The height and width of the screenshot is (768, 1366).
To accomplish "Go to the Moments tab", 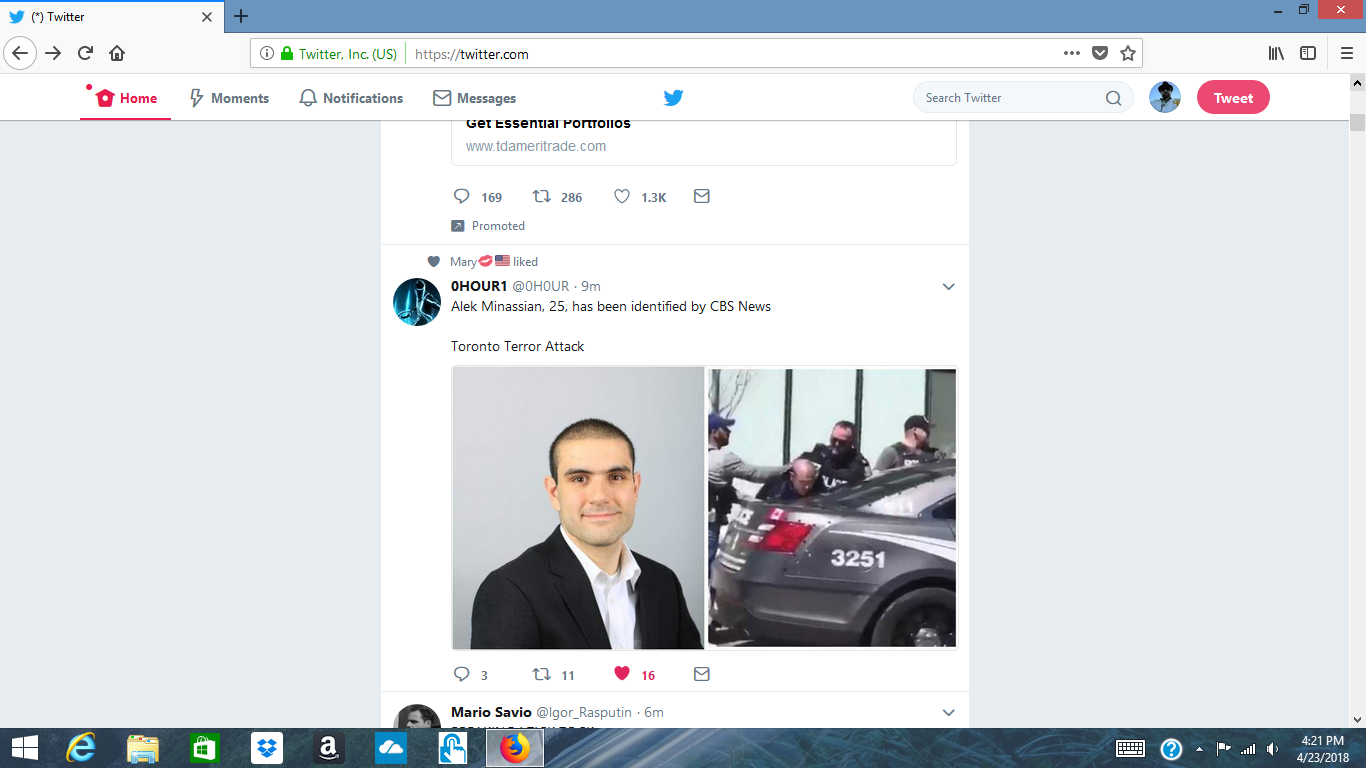I will [229, 98].
